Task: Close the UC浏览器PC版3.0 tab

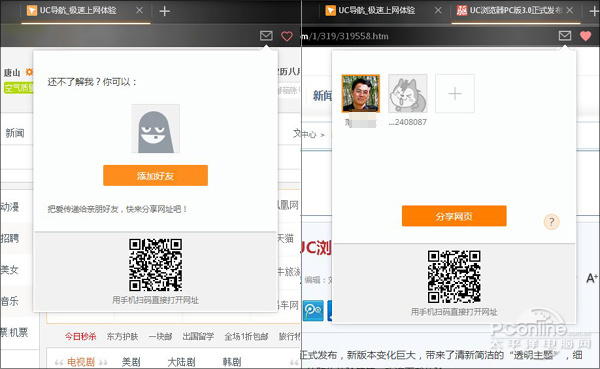Action: point(570,10)
